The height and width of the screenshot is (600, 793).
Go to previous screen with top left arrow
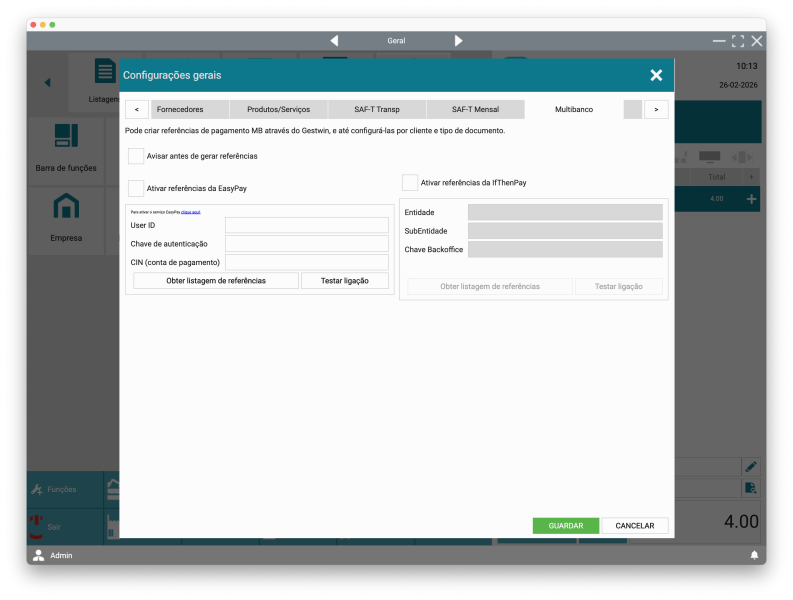point(334,41)
